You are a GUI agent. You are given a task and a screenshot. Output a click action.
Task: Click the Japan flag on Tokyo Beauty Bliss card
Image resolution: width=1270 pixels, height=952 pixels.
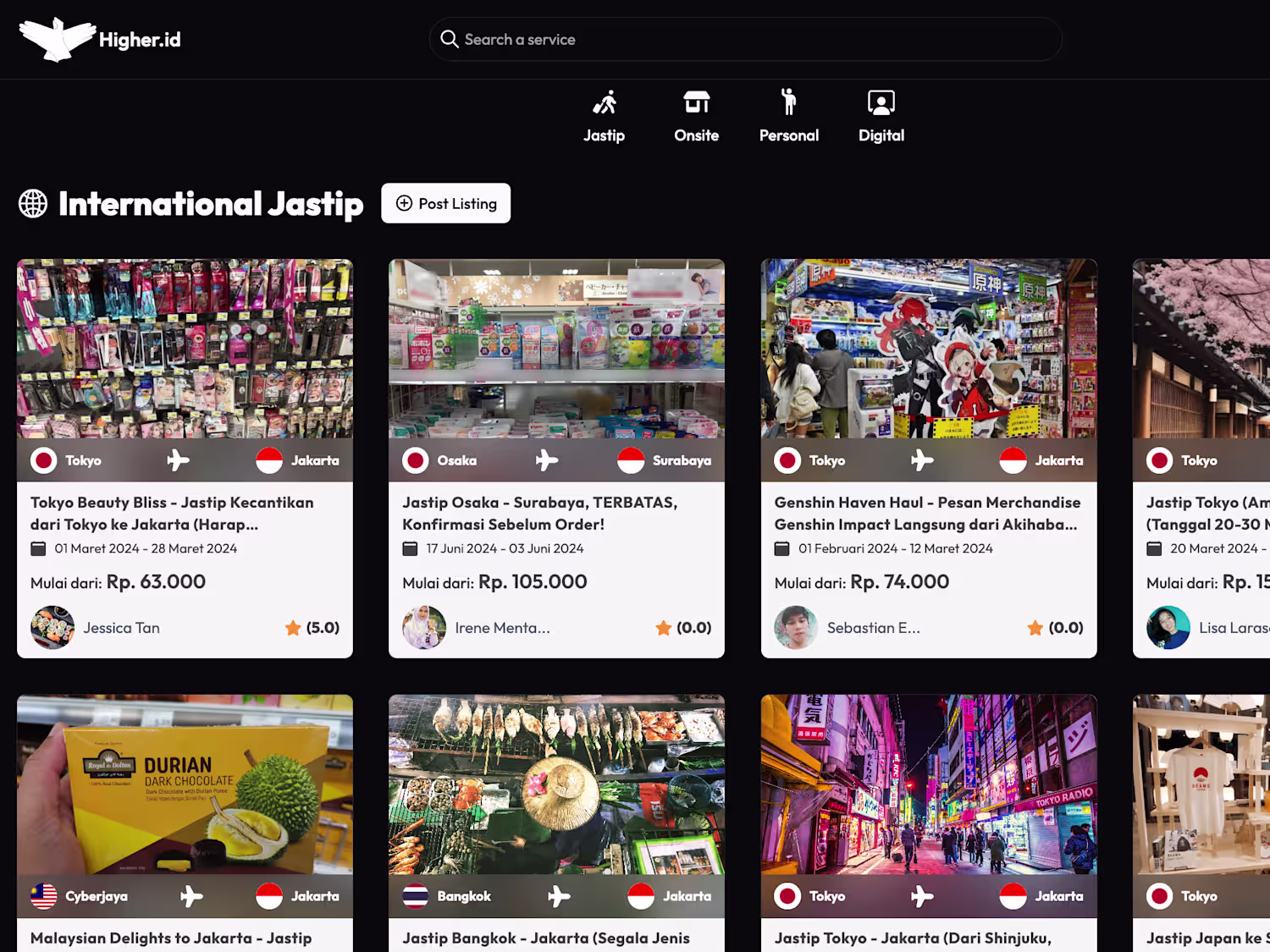[x=44, y=460]
